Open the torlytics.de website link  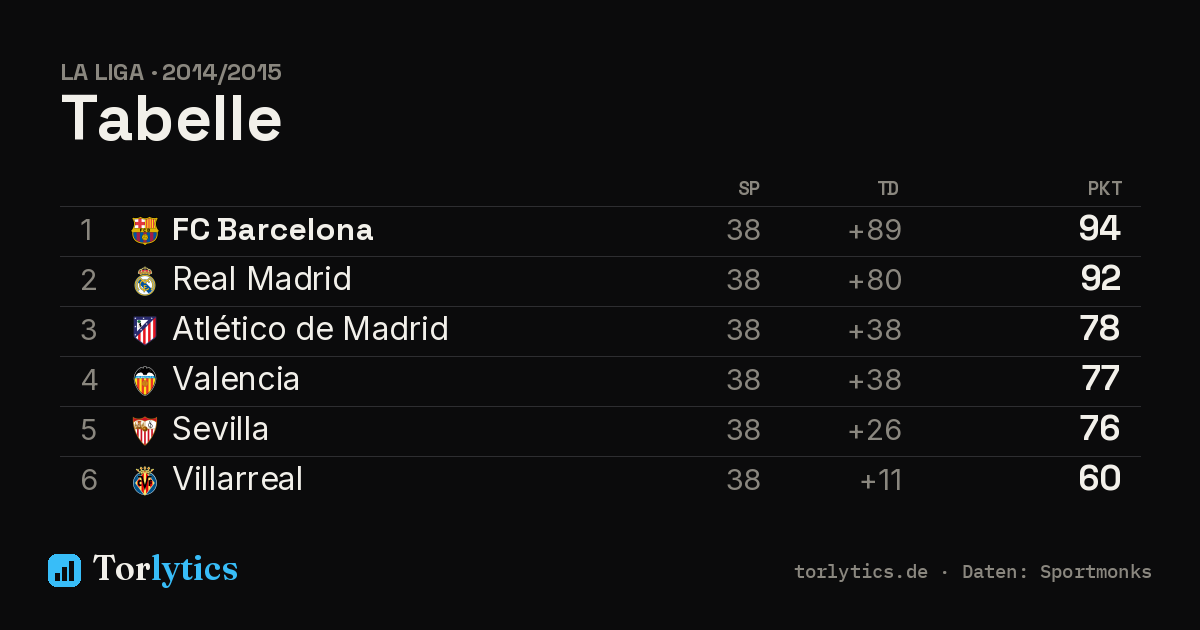tap(861, 572)
